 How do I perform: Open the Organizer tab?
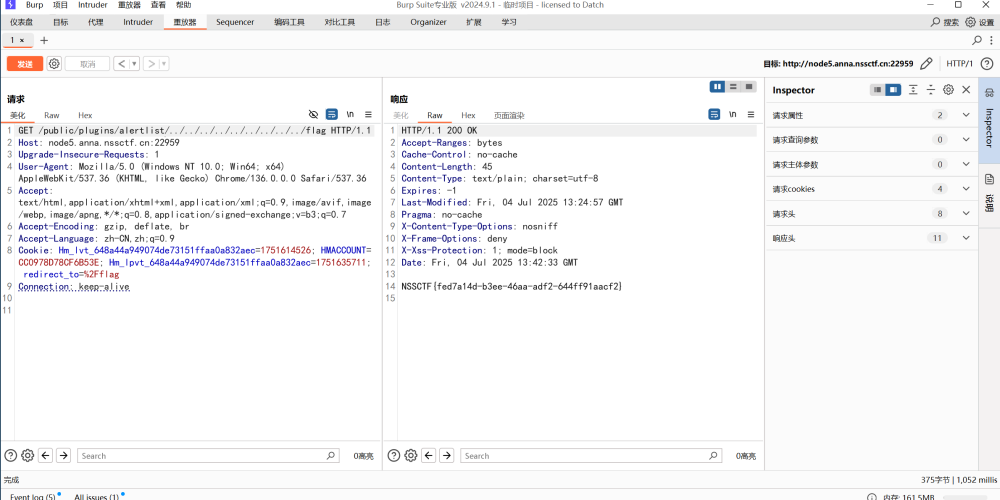pos(428,22)
